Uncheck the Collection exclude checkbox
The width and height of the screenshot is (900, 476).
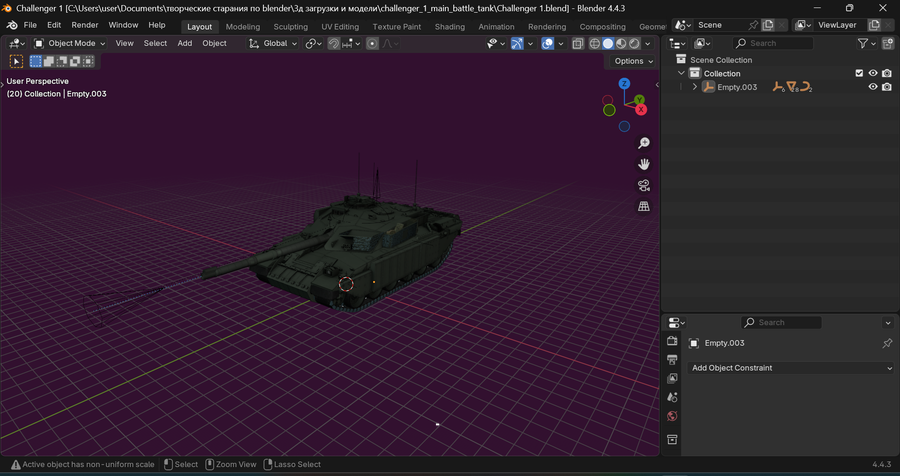tap(859, 73)
